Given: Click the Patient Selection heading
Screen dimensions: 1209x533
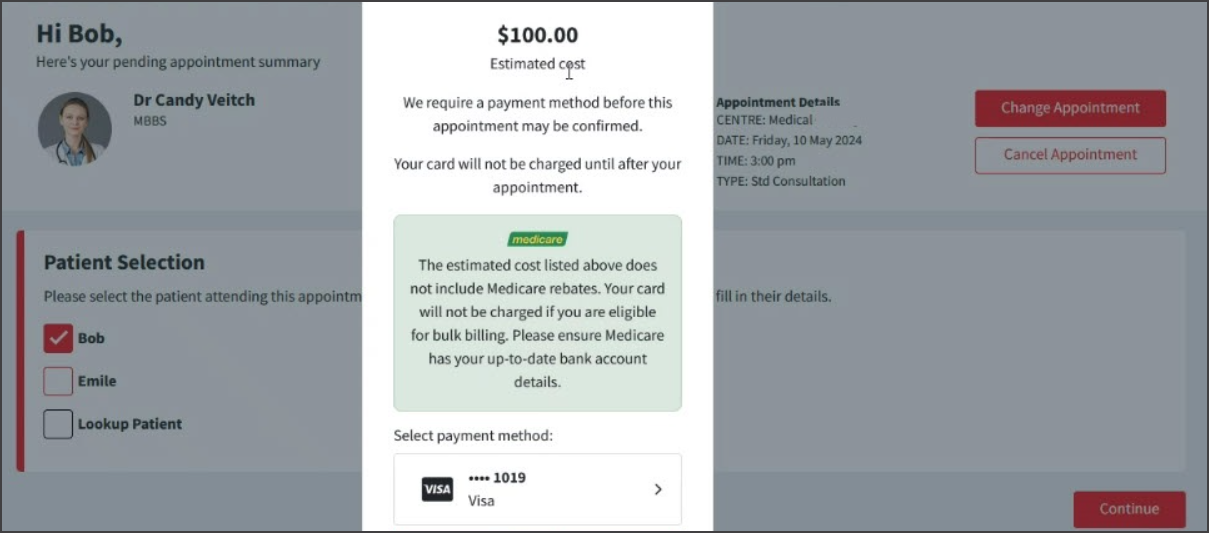Looking at the screenshot, I should click(124, 262).
